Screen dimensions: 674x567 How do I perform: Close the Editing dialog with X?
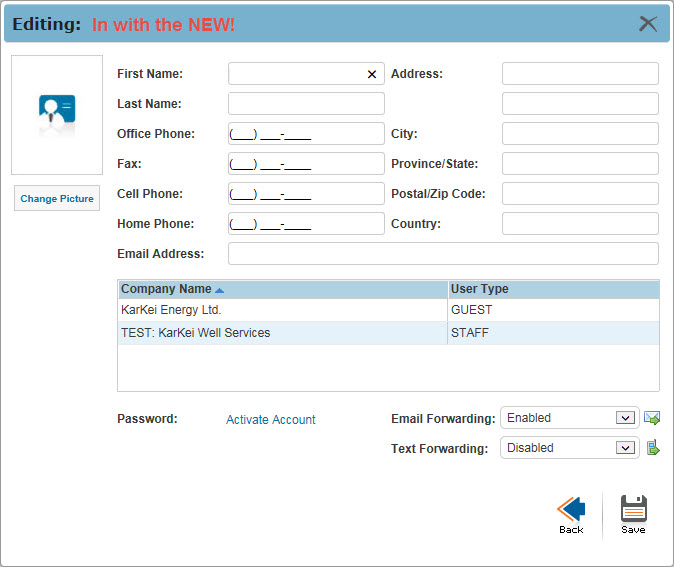648,24
